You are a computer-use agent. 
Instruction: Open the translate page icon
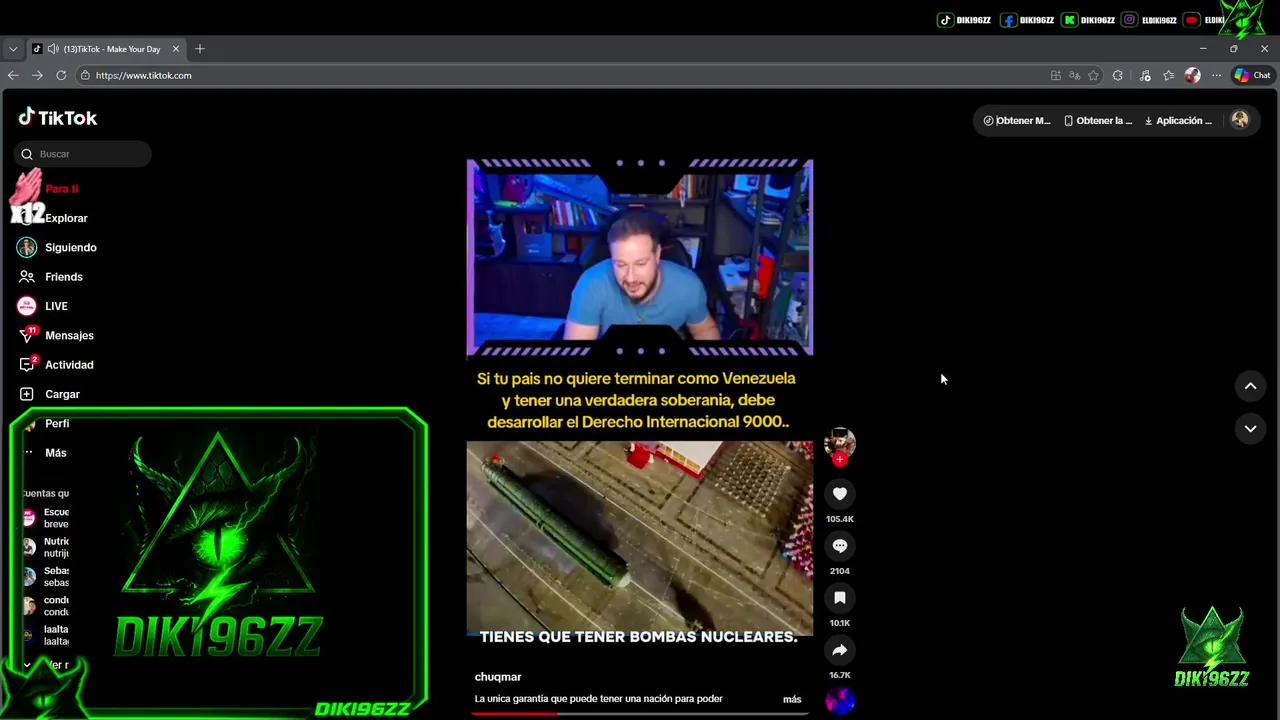(x=1075, y=75)
